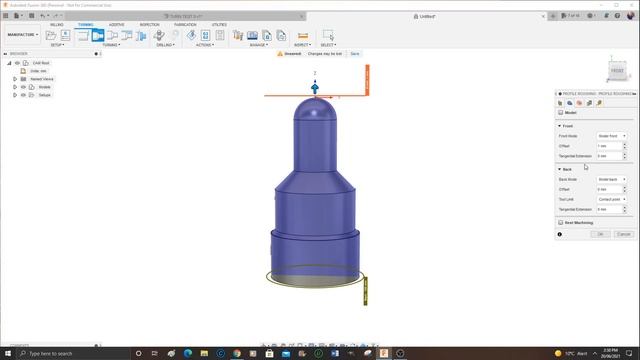Click the info icon at dialog bottom
The width and height of the screenshot is (640, 360).
560,234
